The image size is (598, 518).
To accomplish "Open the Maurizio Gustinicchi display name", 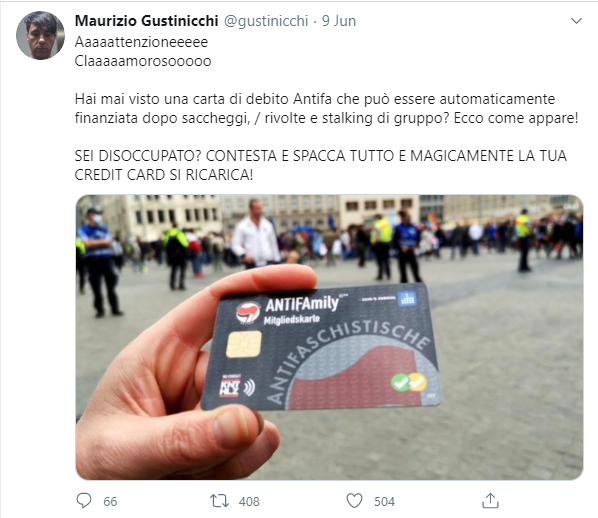I will (x=146, y=21).
